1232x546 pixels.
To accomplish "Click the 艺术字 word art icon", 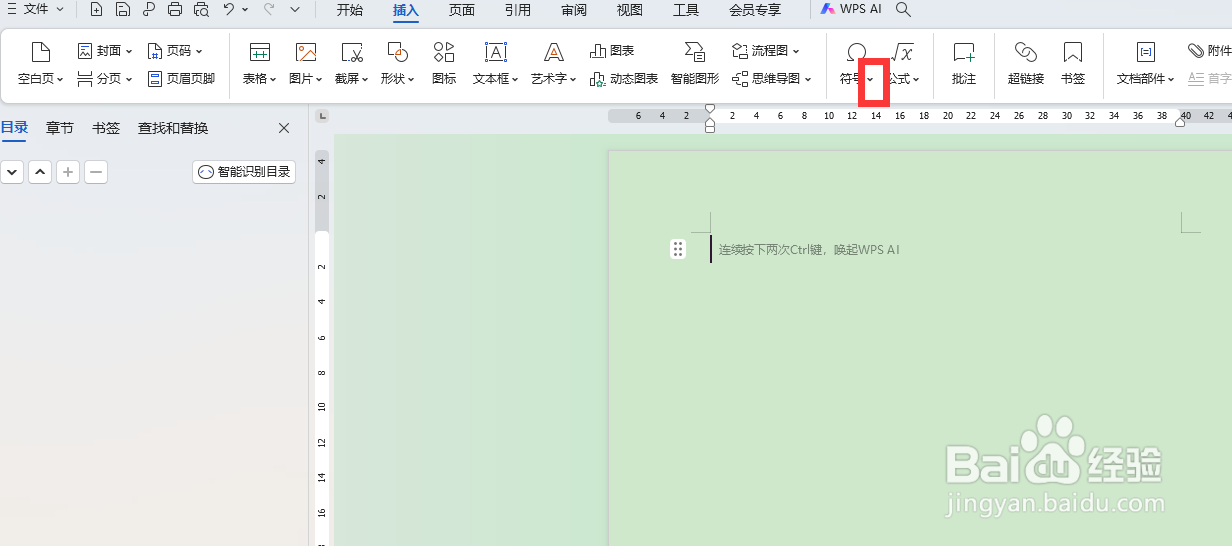I will (554, 53).
